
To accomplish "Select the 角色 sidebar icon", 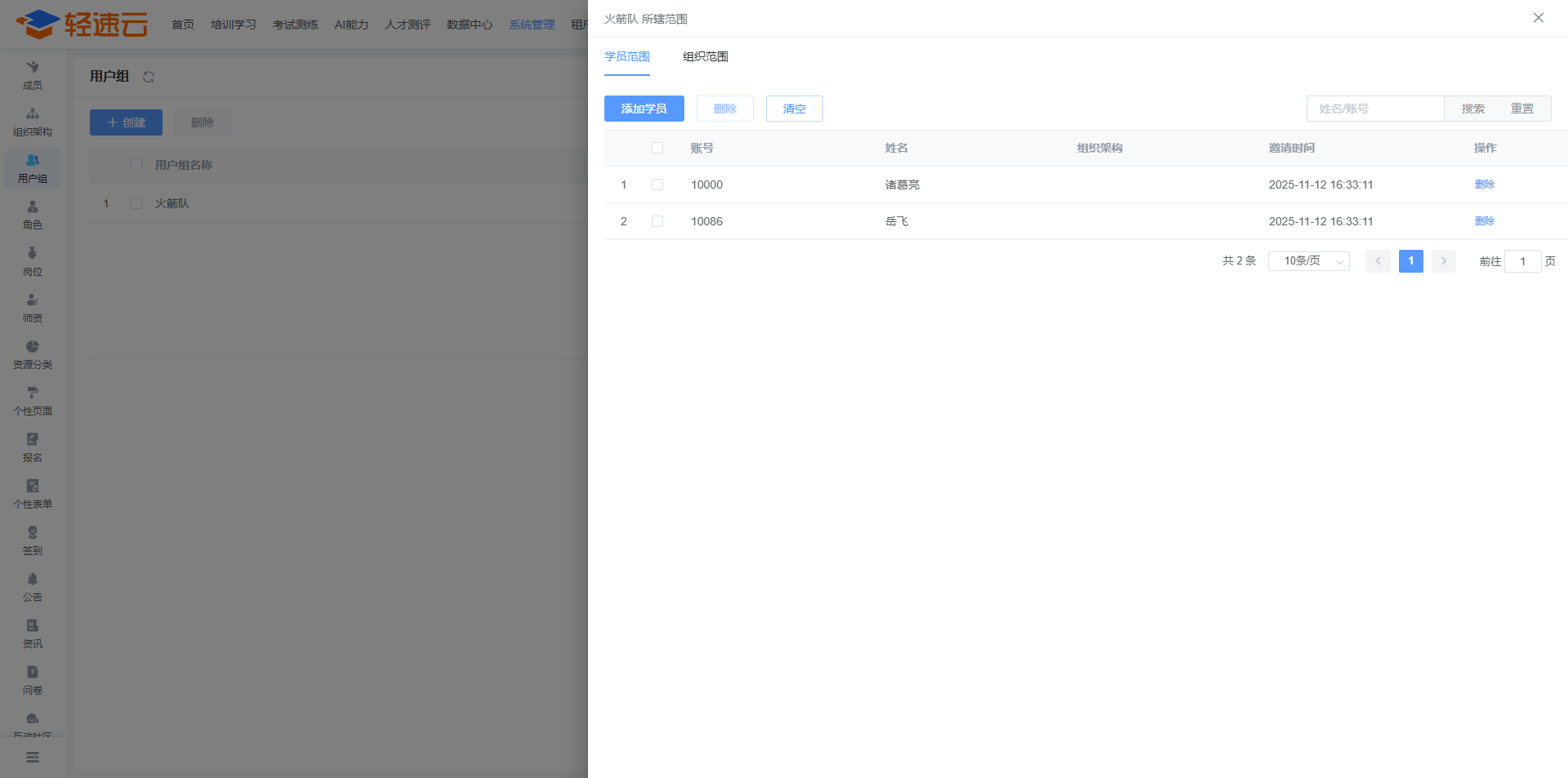I will click(33, 208).
